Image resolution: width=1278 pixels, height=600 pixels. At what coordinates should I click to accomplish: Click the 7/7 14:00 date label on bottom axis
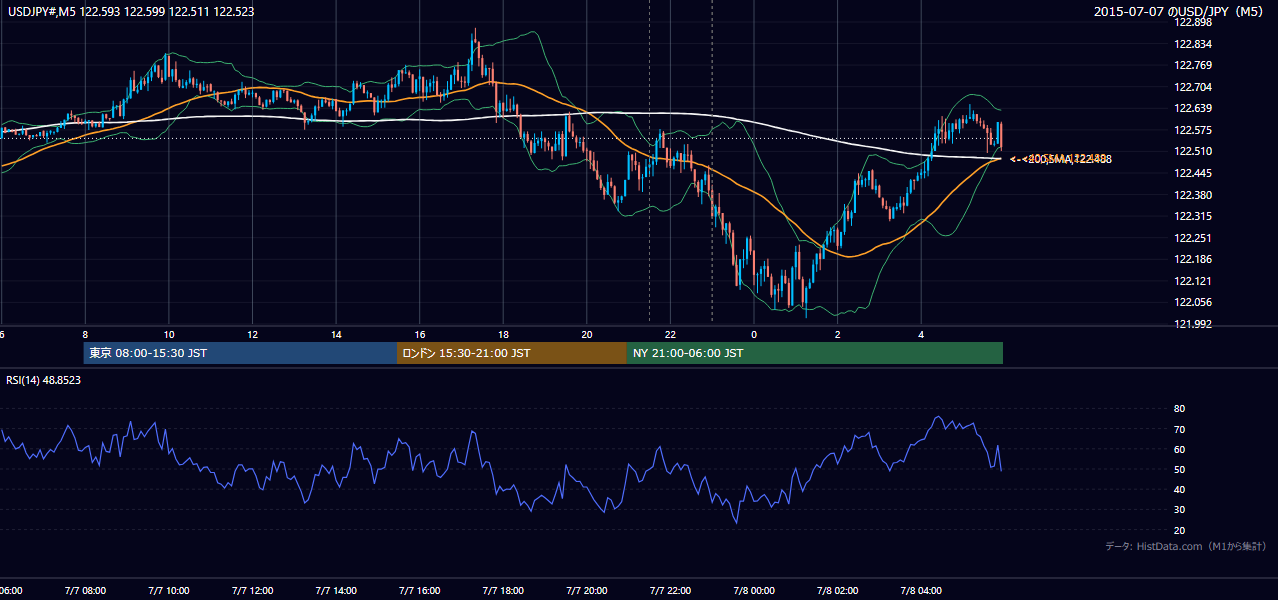[336, 590]
